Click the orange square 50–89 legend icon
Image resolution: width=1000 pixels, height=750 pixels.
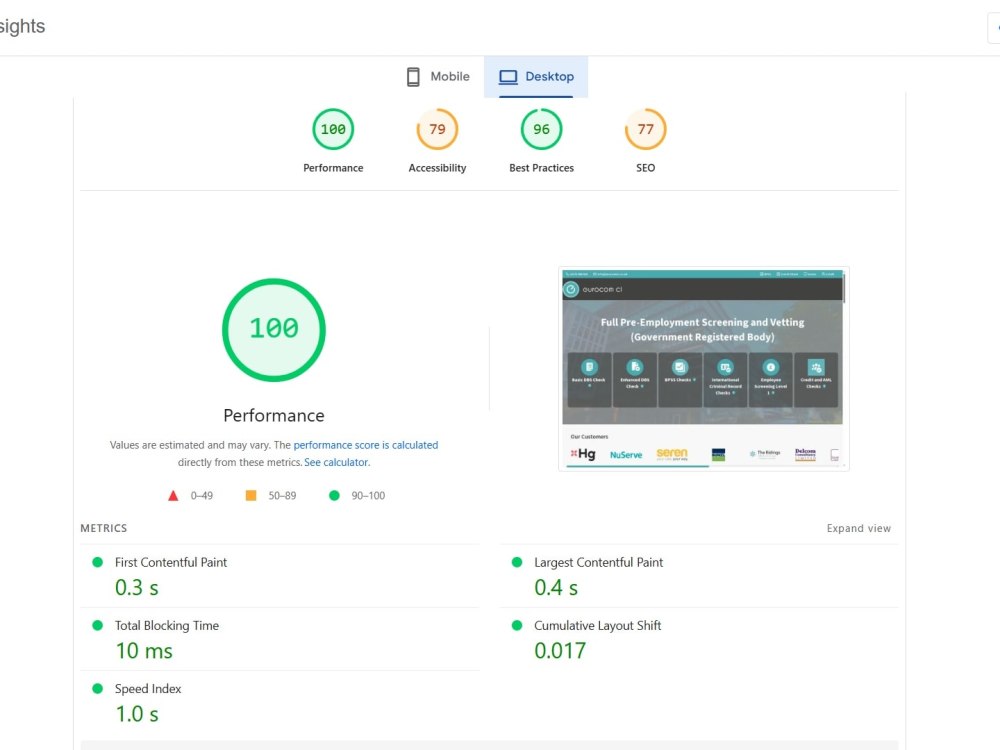pos(251,496)
